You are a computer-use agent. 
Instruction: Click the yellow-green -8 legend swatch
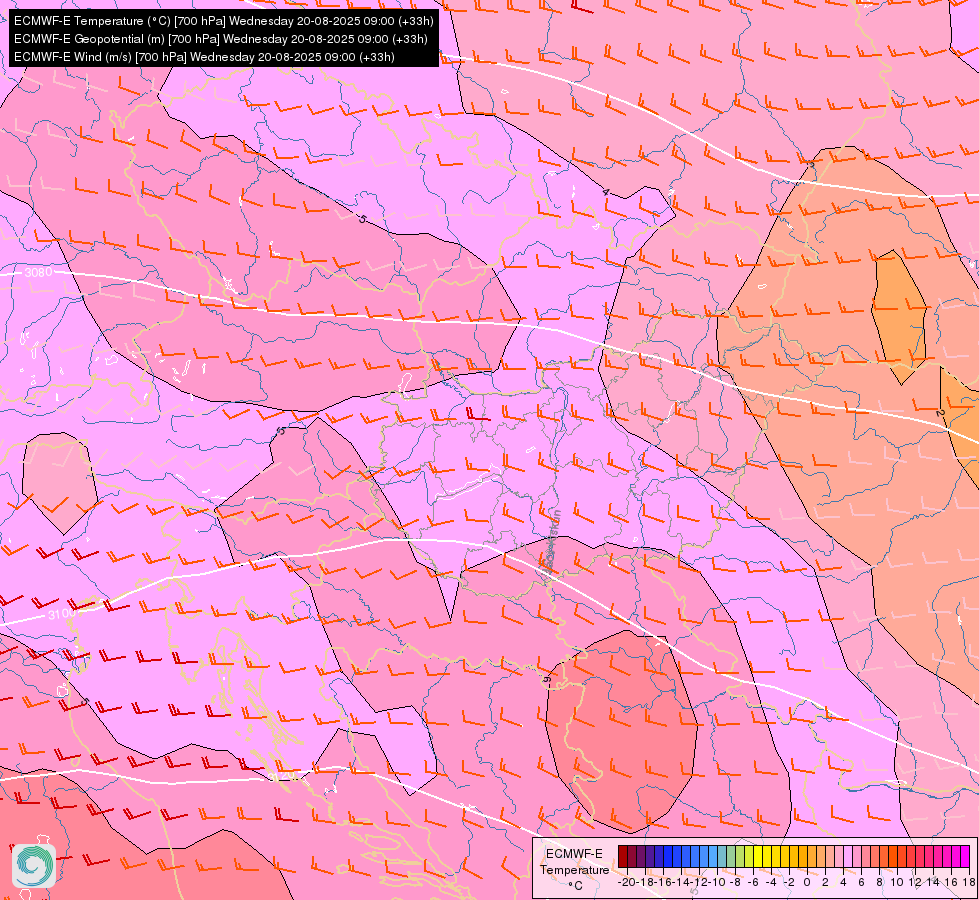coord(740,856)
